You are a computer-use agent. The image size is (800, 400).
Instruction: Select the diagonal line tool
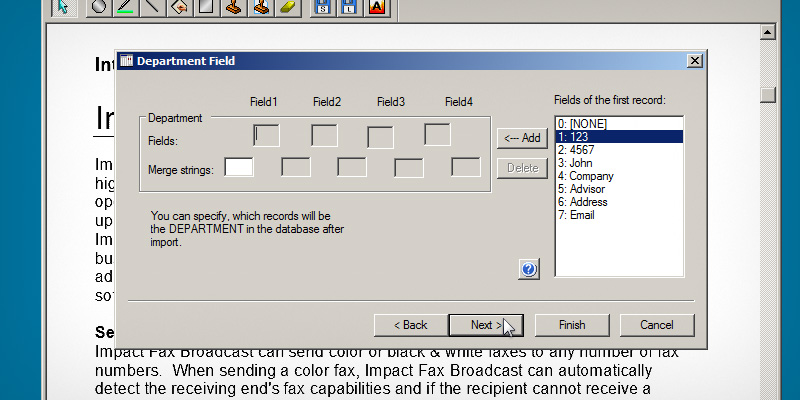(x=152, y=8)
